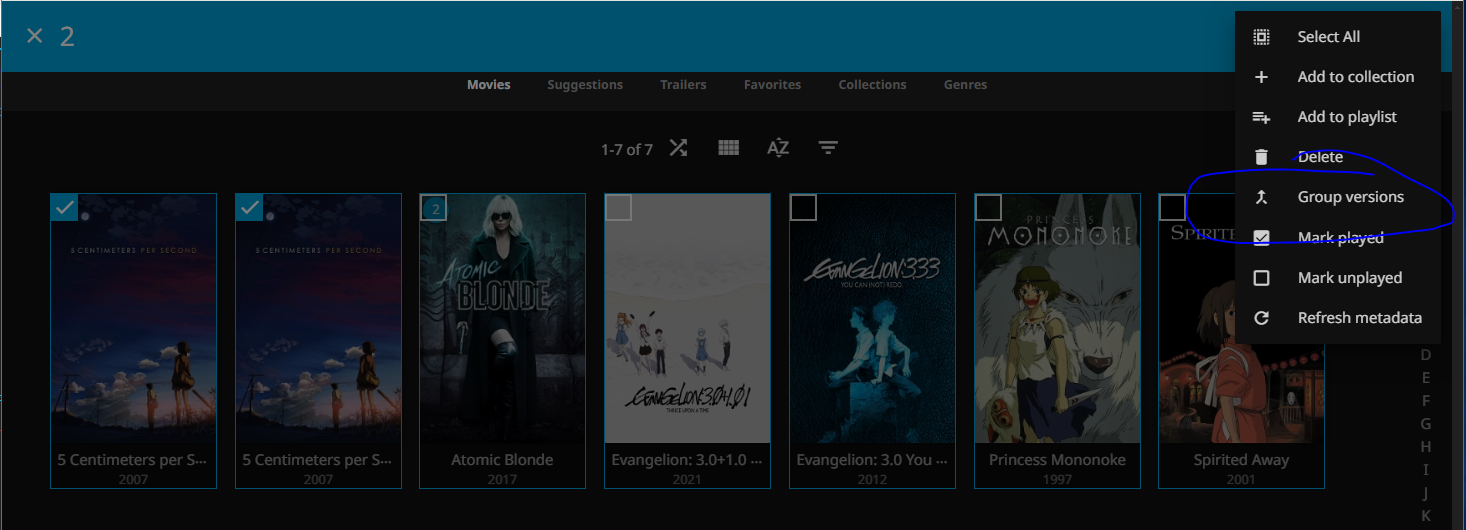Screen dimensions: 1466x530
Task: Click the Add to playlist icon
Action: (x=1262, y=117)
